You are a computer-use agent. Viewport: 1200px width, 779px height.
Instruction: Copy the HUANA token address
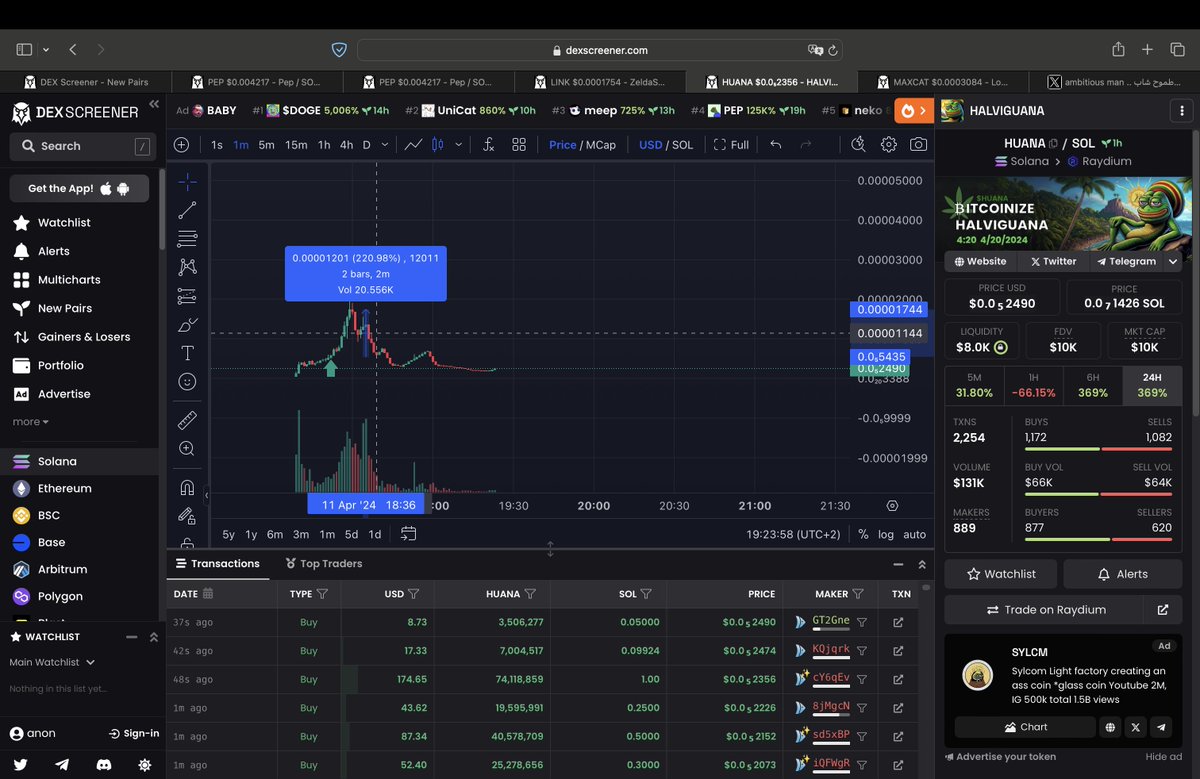[1053, 144]
